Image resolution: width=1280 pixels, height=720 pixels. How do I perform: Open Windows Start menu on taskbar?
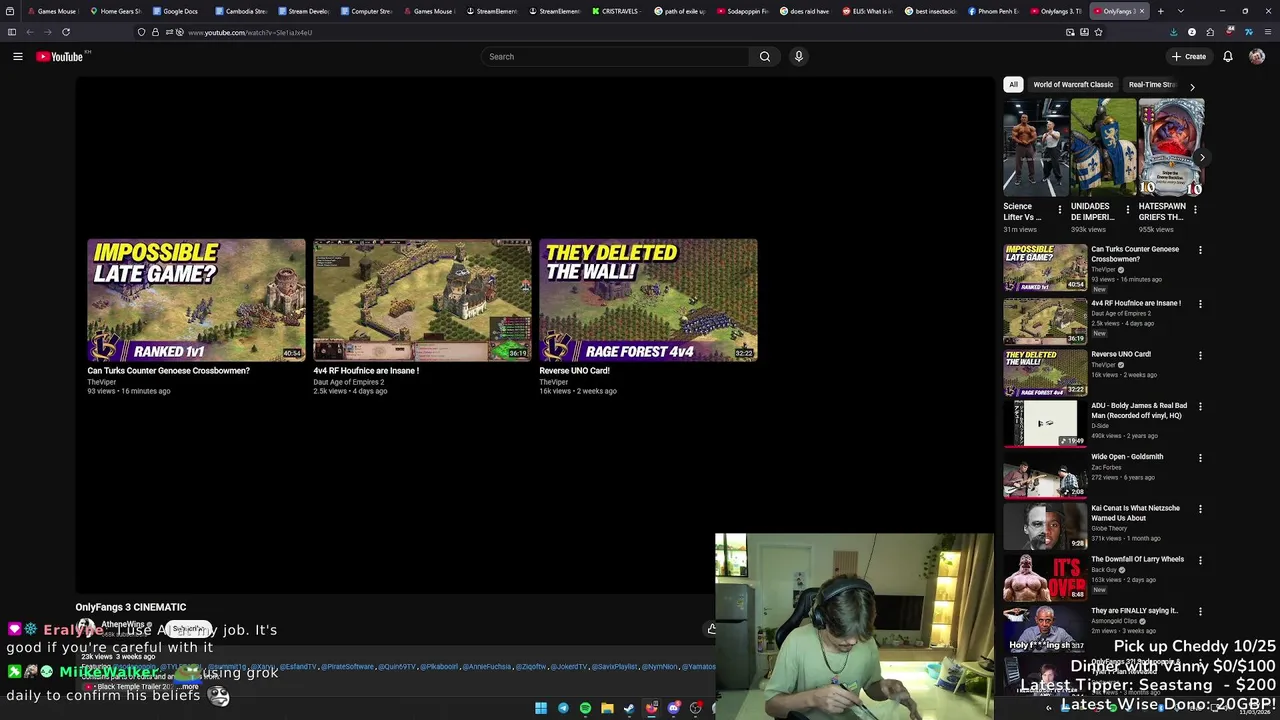pos(541,708)
